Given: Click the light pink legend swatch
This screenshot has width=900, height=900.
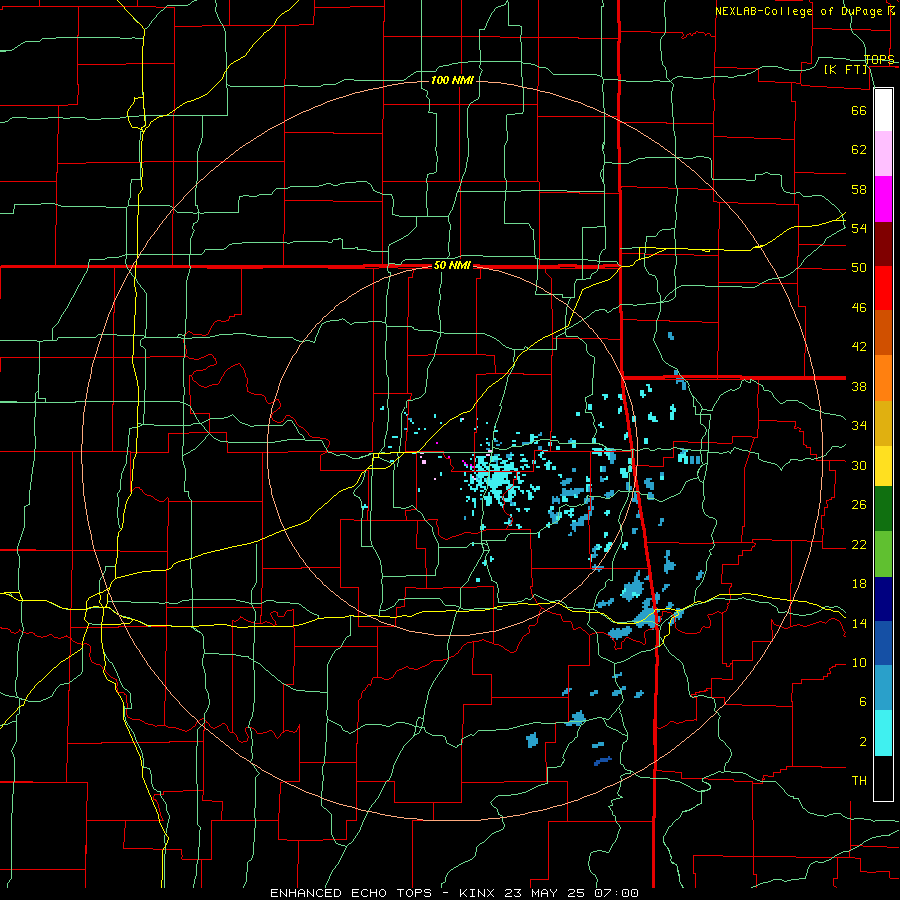Looking at the screenshot, I should click(883, 154).
